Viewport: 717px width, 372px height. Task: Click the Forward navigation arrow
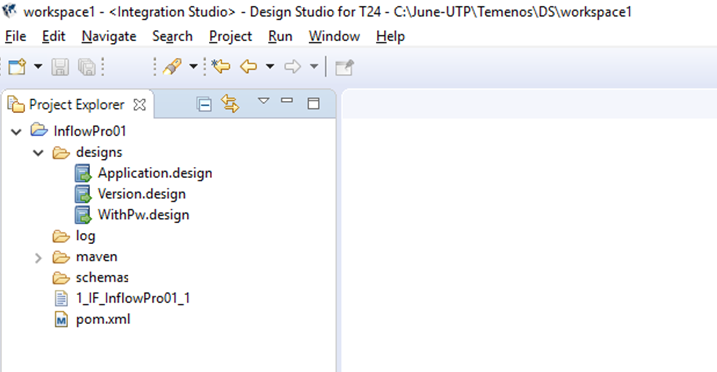click(293, 67)
